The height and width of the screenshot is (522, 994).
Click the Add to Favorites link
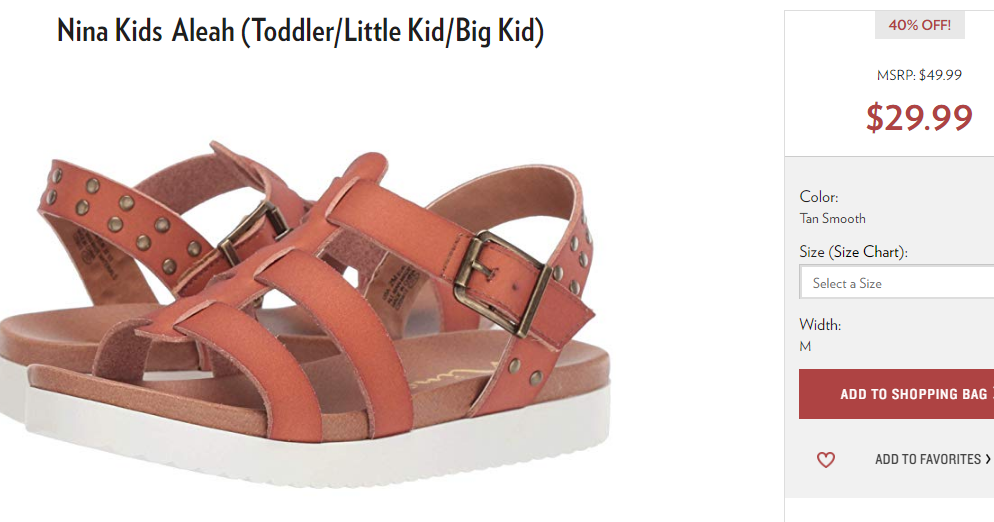(928, 459)
